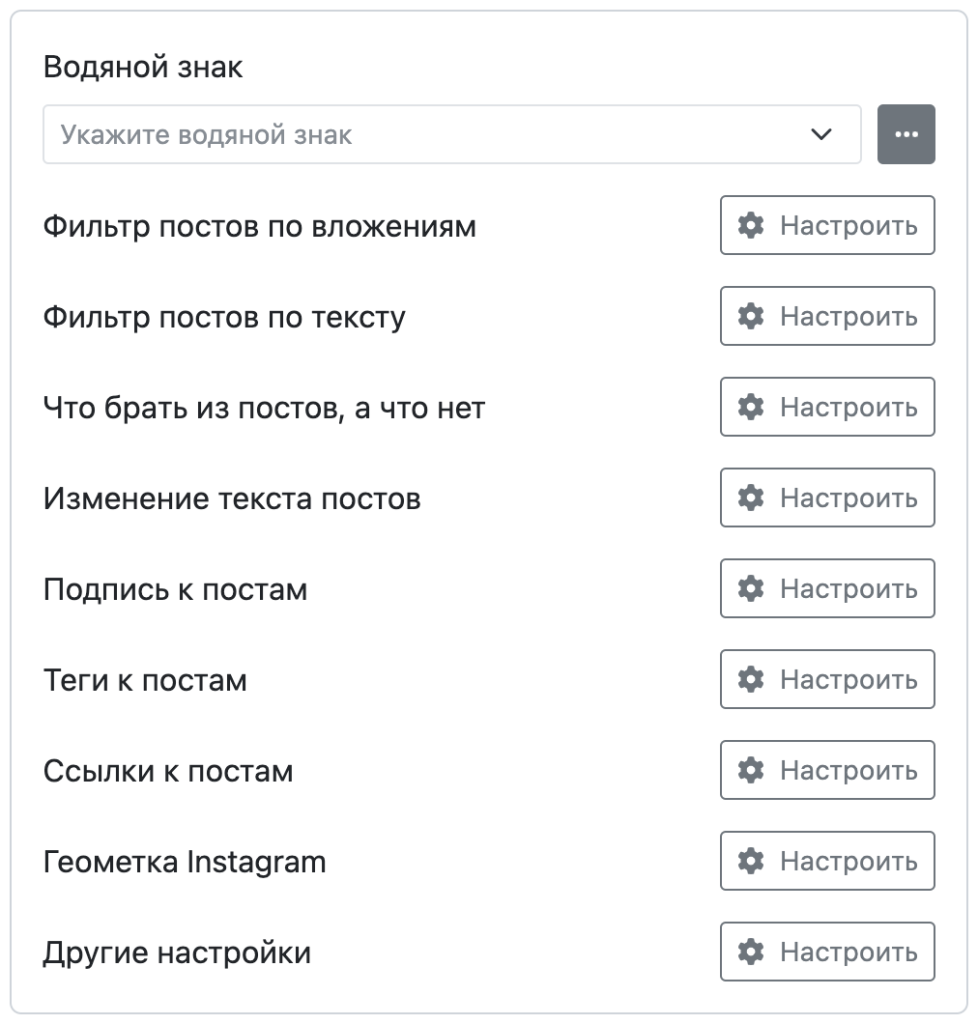Screen dimensions: 978x1024
Task: Click gear icon for 'Ссылки к постам'
Action: coord(749,771)
